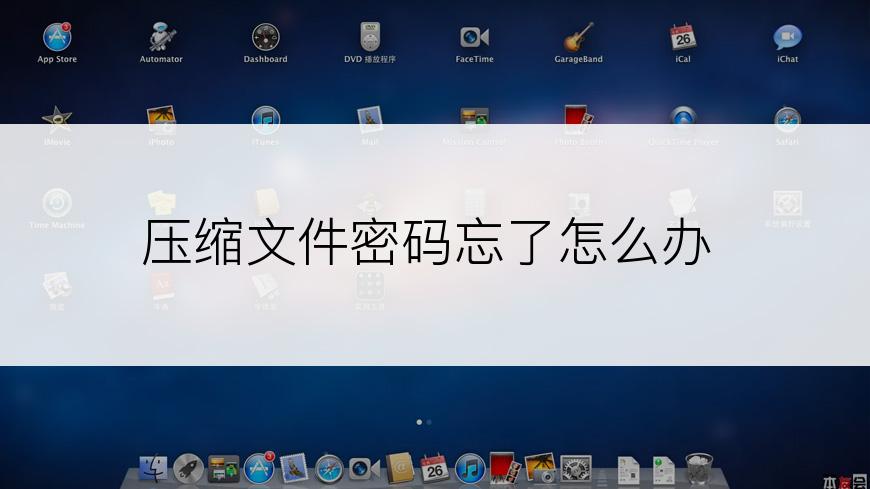Open iCal calendar in the Dock
Image resolution: width=870 pixels, height=489 pixels.
434,468
